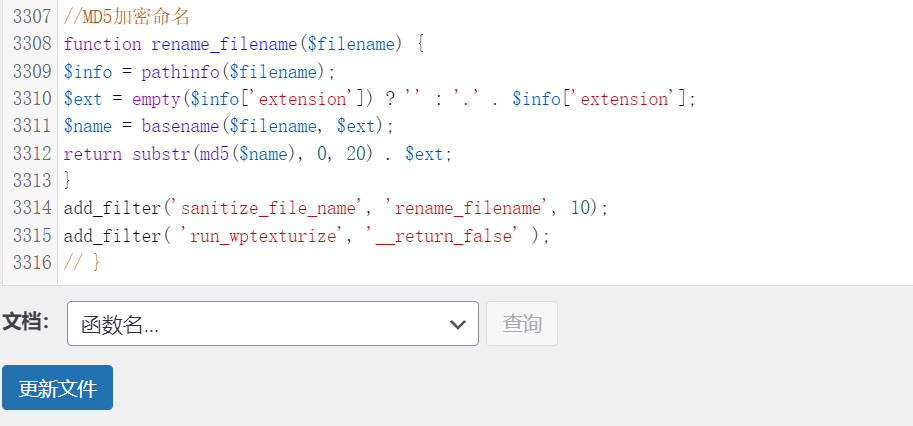Click the empty keyword on line 3310
913x426 pixels.
coord(156,99)
